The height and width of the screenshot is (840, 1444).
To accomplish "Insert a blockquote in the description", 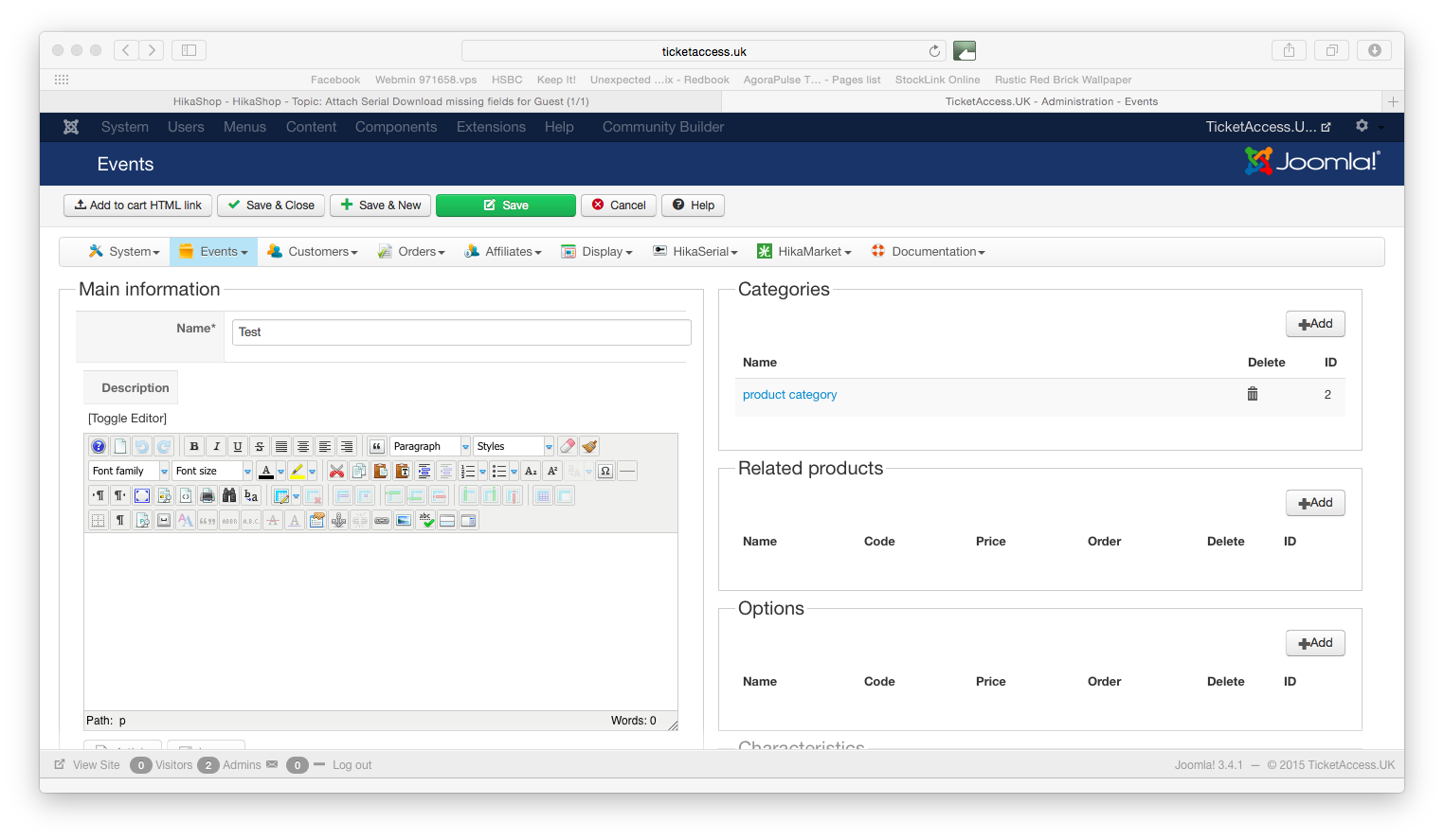I will click(x=376, y=446).
